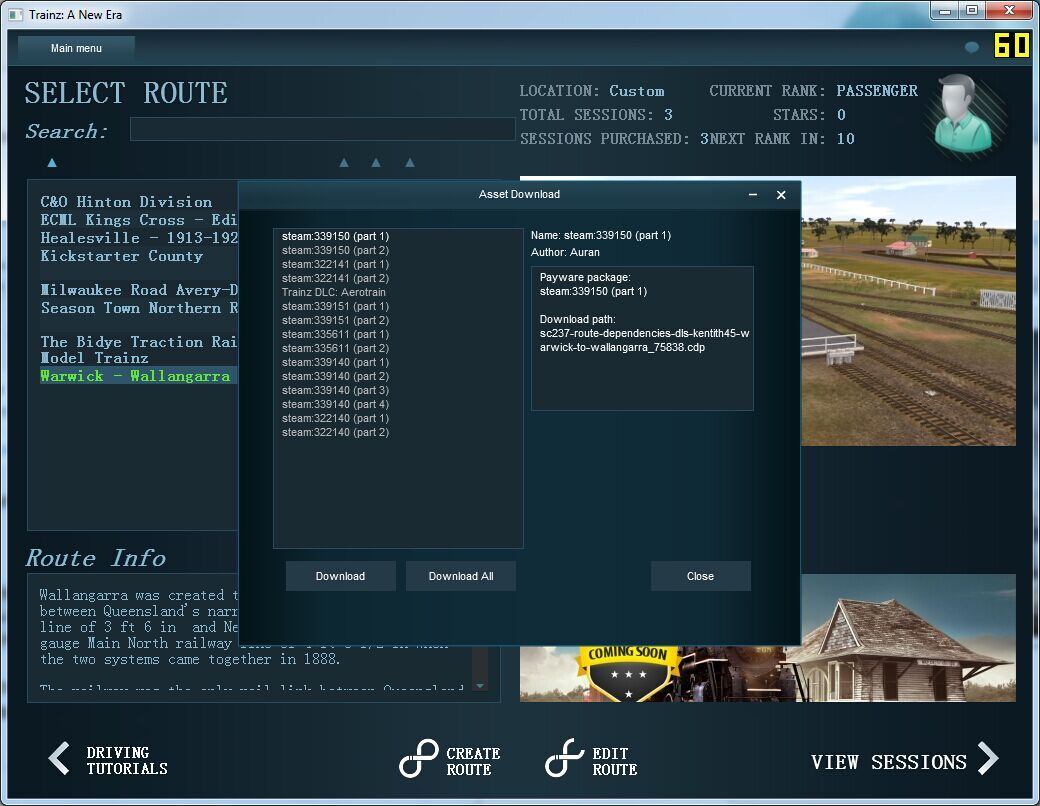Close the Asset Download dialog via Close button

click(x=700, y=576)
